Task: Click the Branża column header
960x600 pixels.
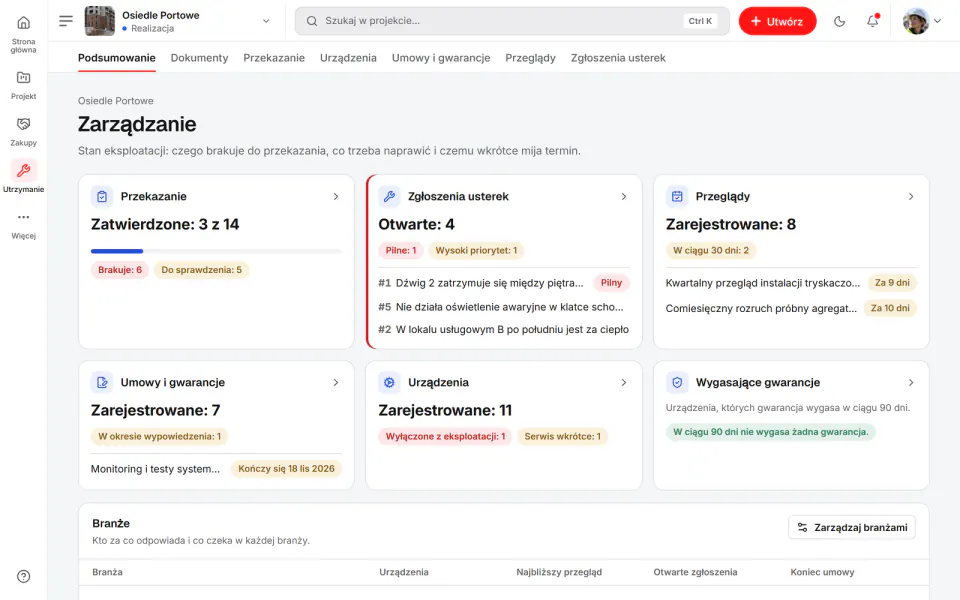Action: (107, 572)
